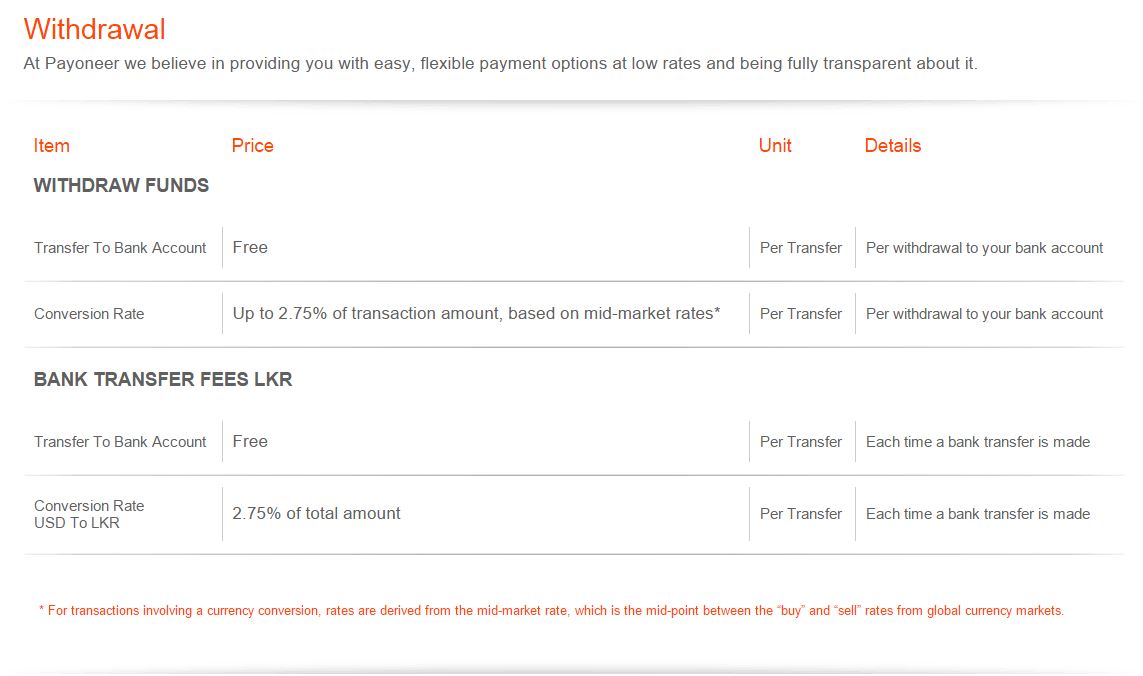Select the 2.75% of total amount price
This screenshot has height=676, width=1143.
316,513
